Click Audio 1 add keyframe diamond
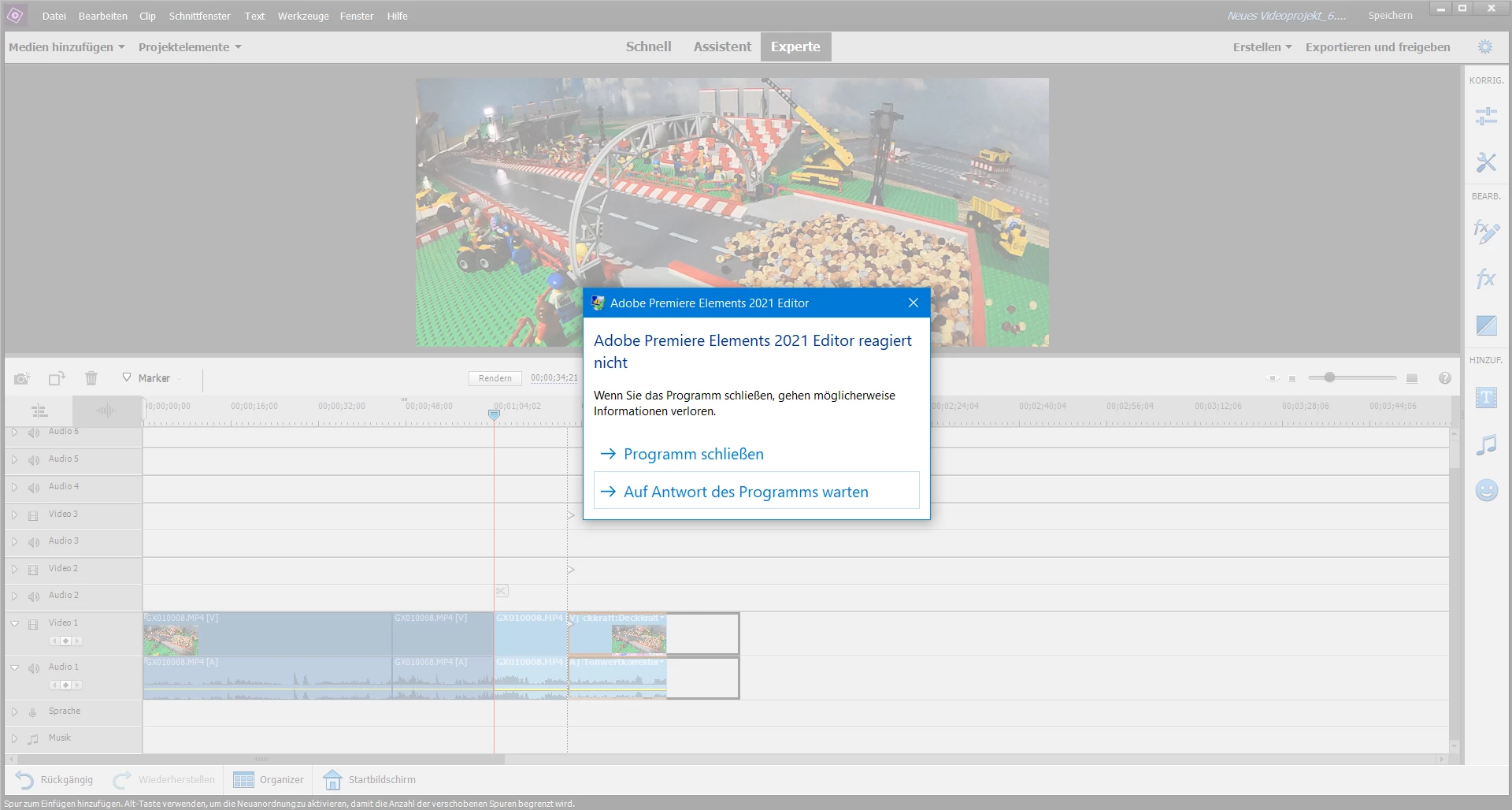Viewport: 1512px width, 810px height. coord(66,685)
